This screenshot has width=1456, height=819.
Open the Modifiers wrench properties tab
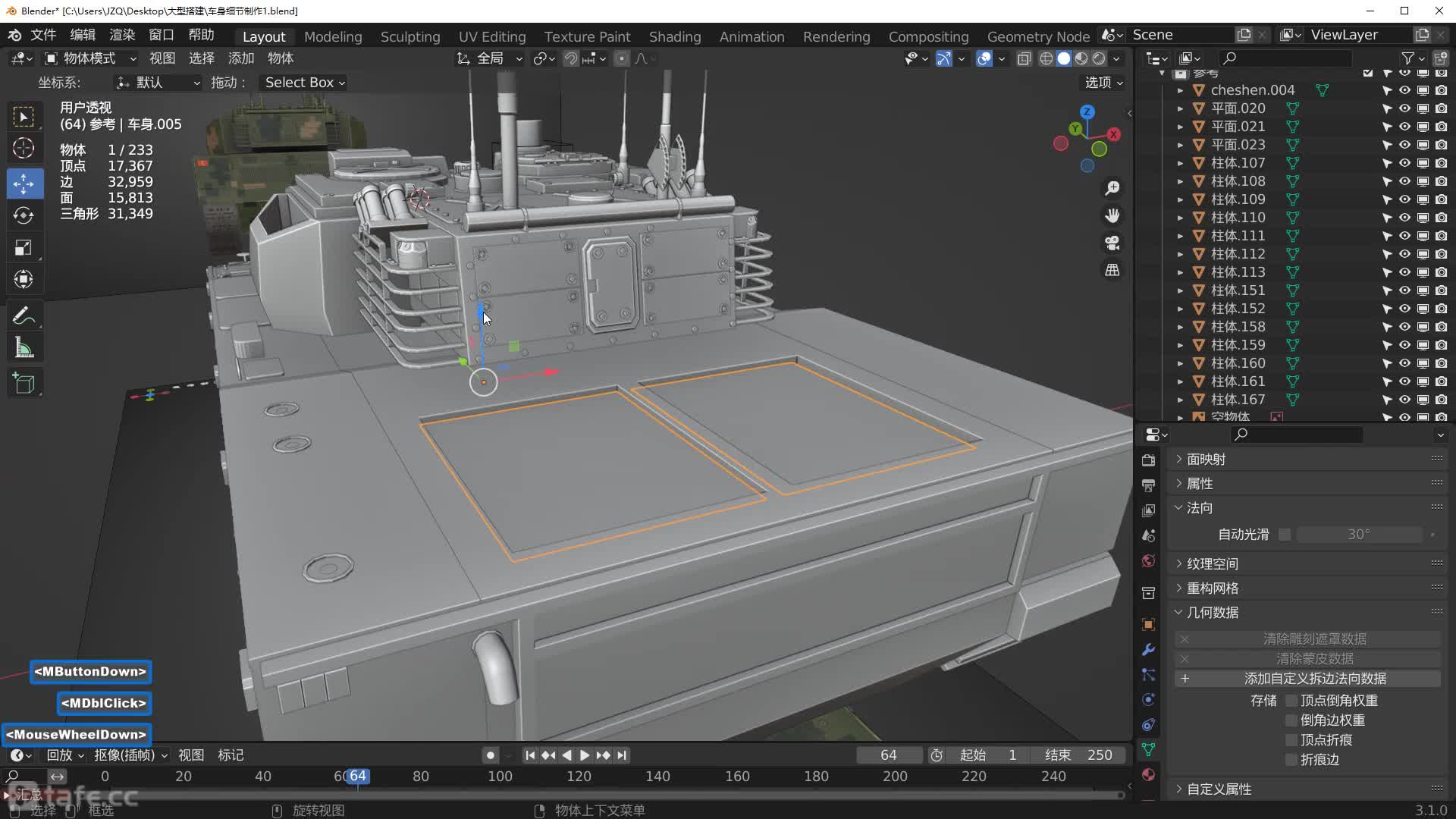1148,650
